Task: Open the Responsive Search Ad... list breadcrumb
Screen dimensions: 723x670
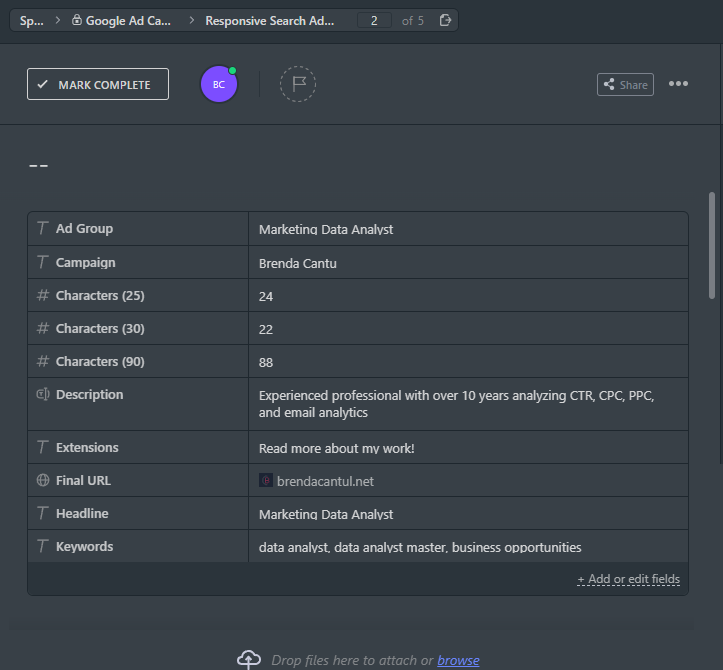Action: point(270,21)
